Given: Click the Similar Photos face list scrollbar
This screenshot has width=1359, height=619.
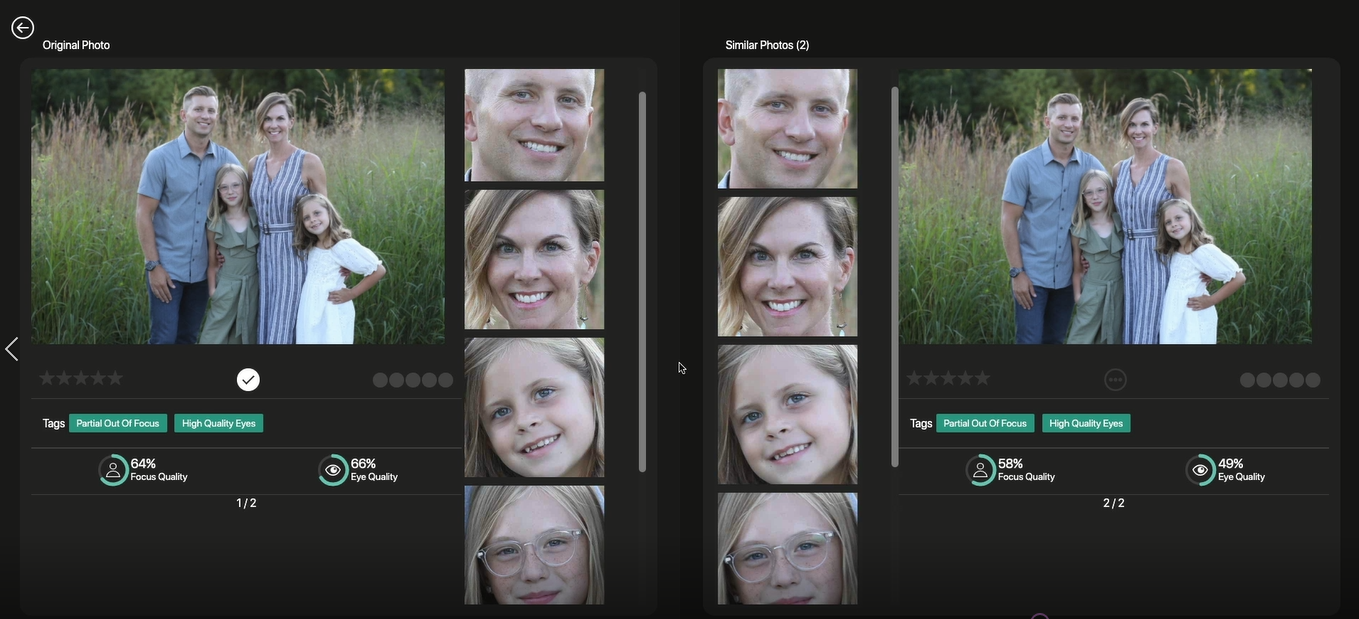Looking at the screenshot, I should coord(895,277).
